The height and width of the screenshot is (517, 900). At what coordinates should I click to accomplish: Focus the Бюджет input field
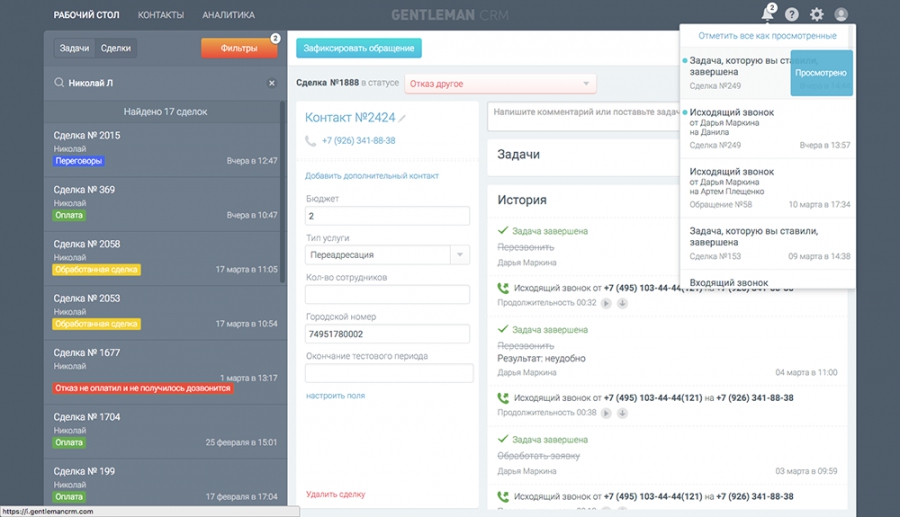387,216
